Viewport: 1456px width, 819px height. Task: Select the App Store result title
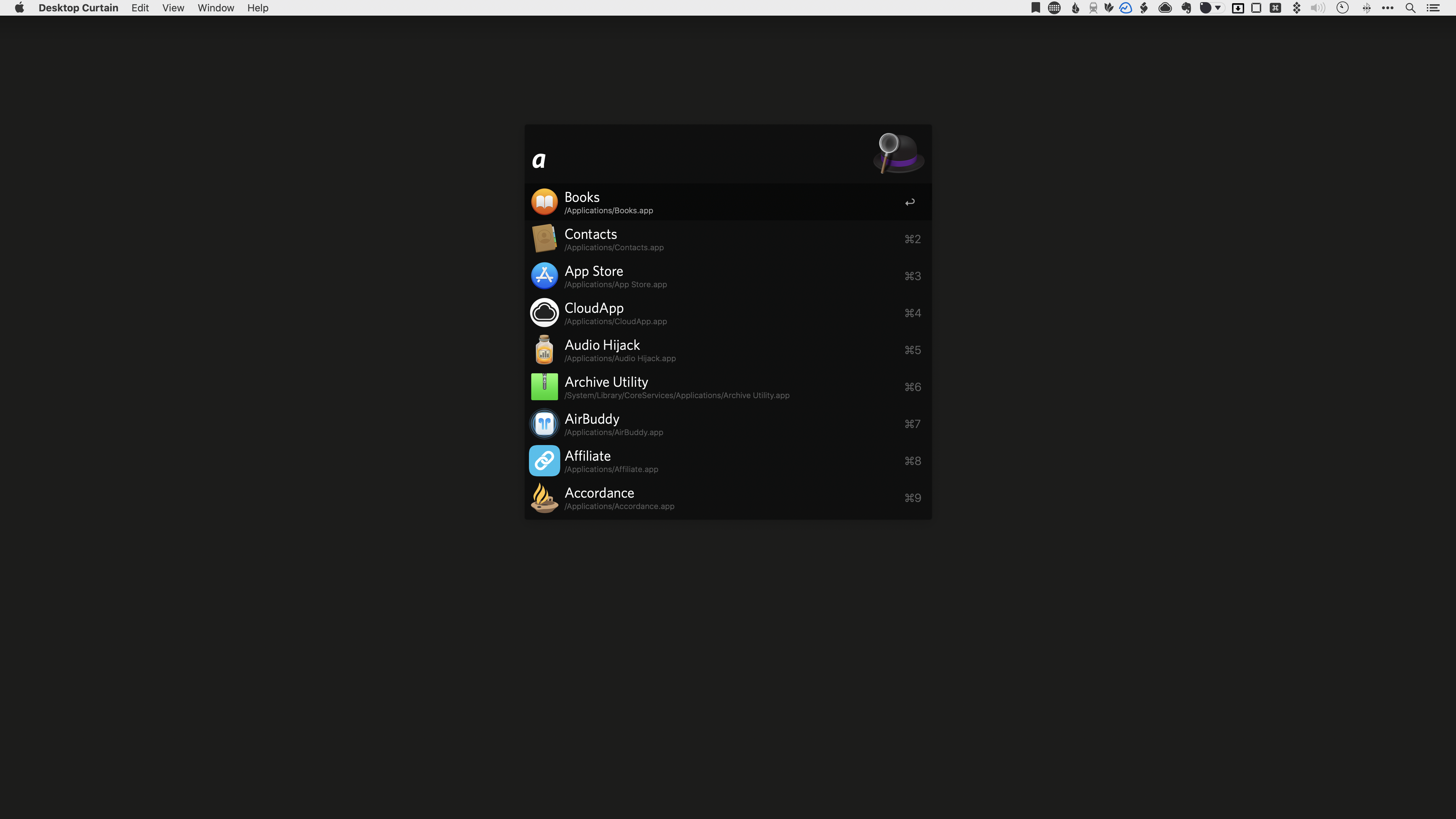click(594, 271)
